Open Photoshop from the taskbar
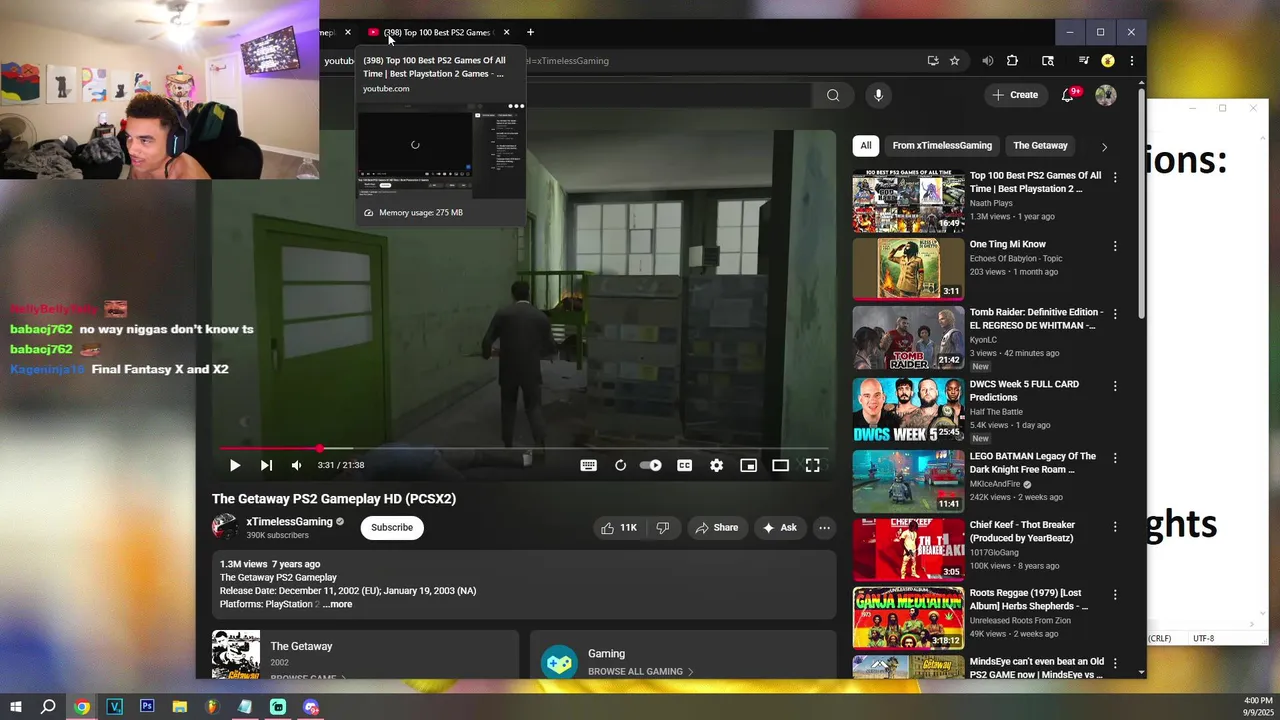This screenshot has height=720, width=1280. point(147,706)
